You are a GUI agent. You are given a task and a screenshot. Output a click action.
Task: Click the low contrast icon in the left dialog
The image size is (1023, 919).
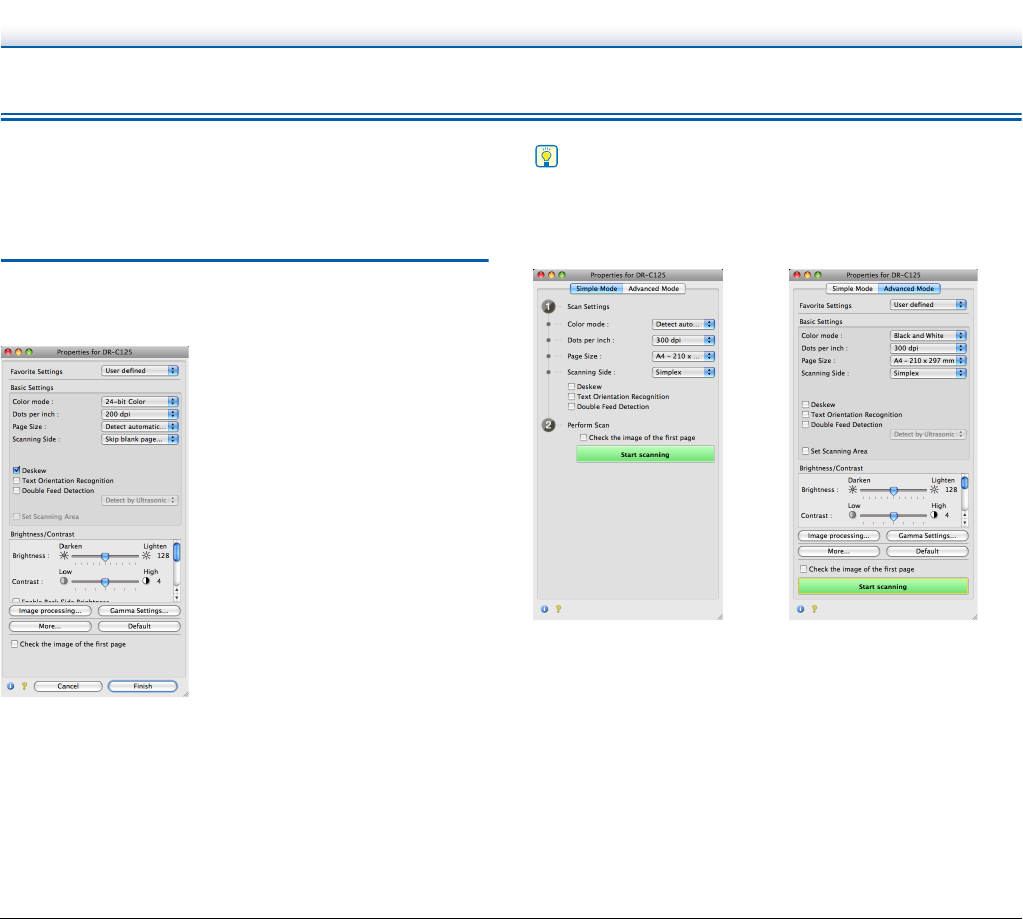(x=64, y=580)
